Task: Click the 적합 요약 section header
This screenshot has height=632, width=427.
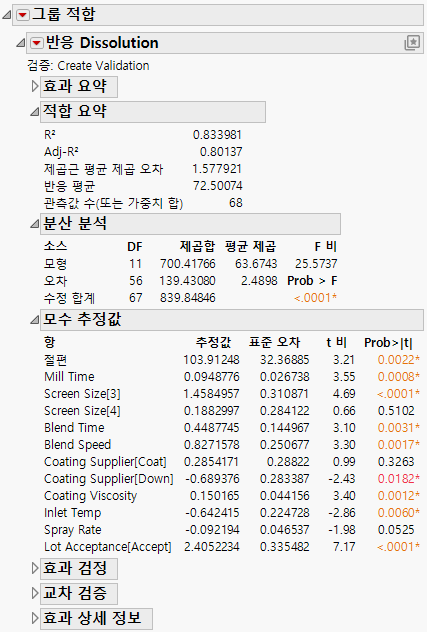Action: (x=153, y=112)
